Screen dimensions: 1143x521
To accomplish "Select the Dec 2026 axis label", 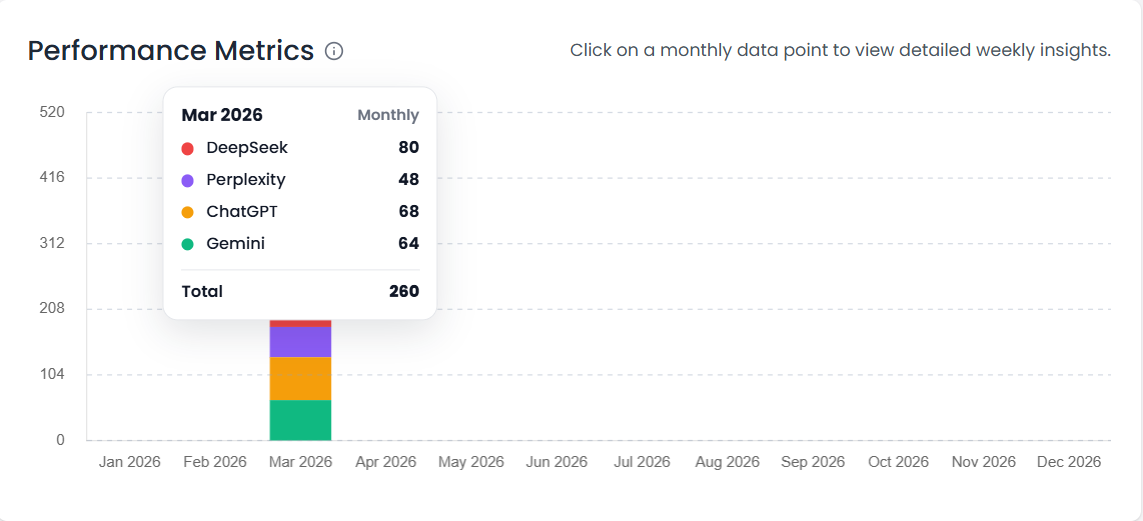I will pos(1069,462).
